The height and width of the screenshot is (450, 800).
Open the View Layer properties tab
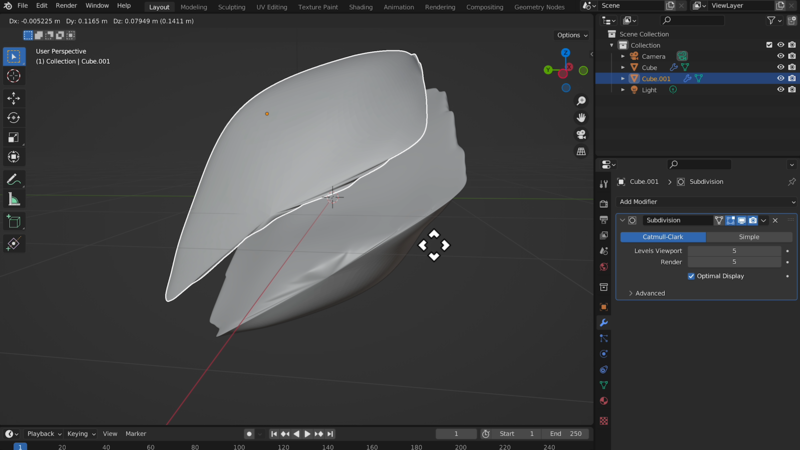click(604, 235)
